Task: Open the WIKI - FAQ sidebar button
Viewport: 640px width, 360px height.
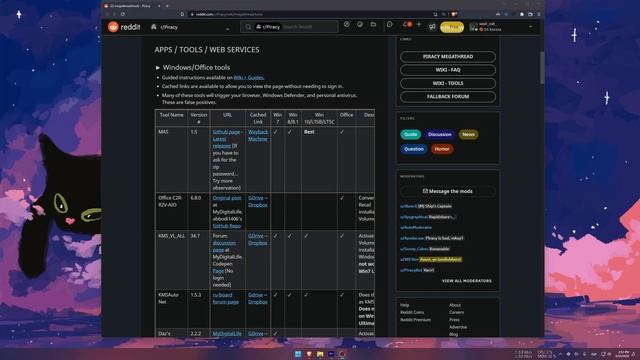Action: click(x=448, y=70)
